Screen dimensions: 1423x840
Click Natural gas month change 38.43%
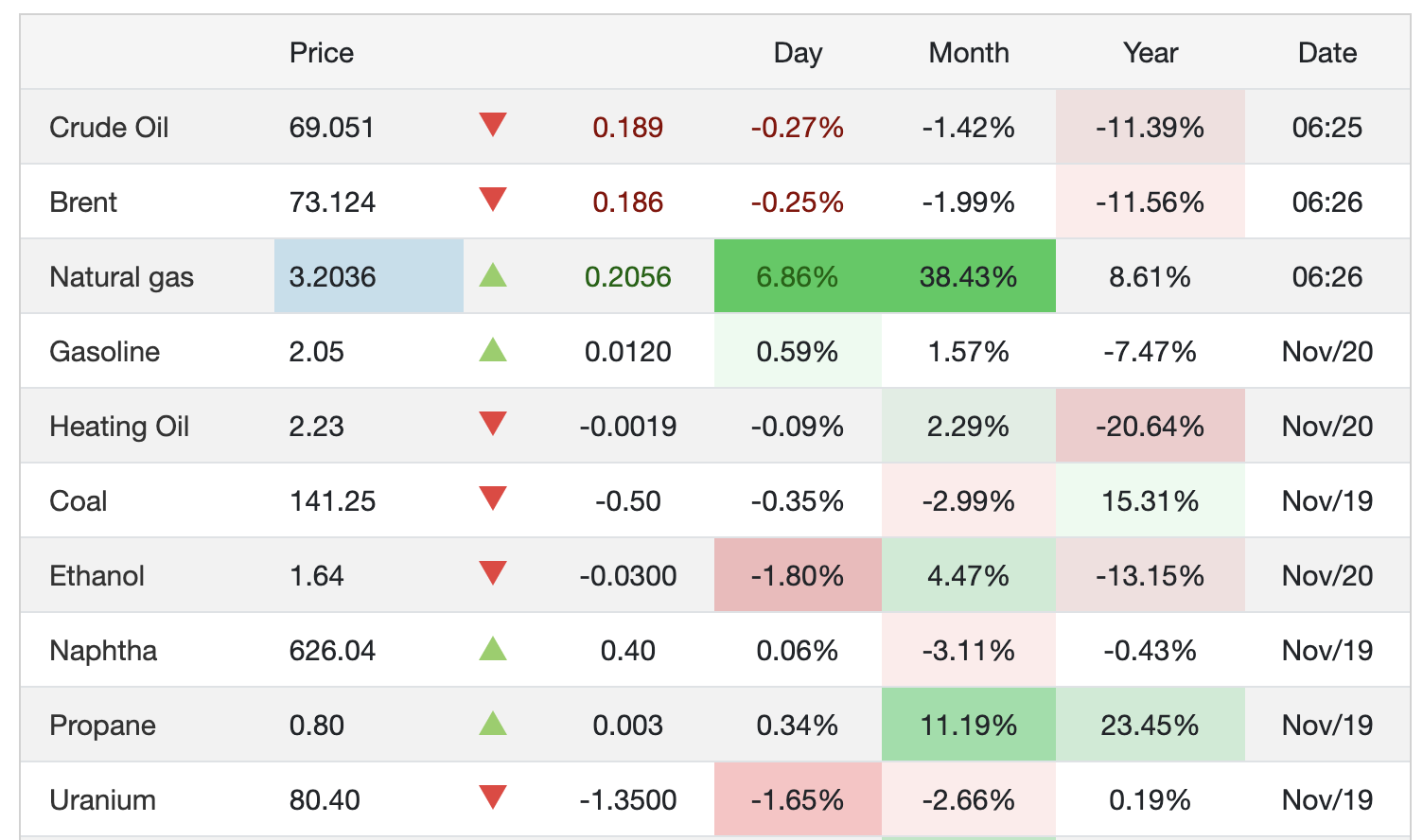(969, 277)
